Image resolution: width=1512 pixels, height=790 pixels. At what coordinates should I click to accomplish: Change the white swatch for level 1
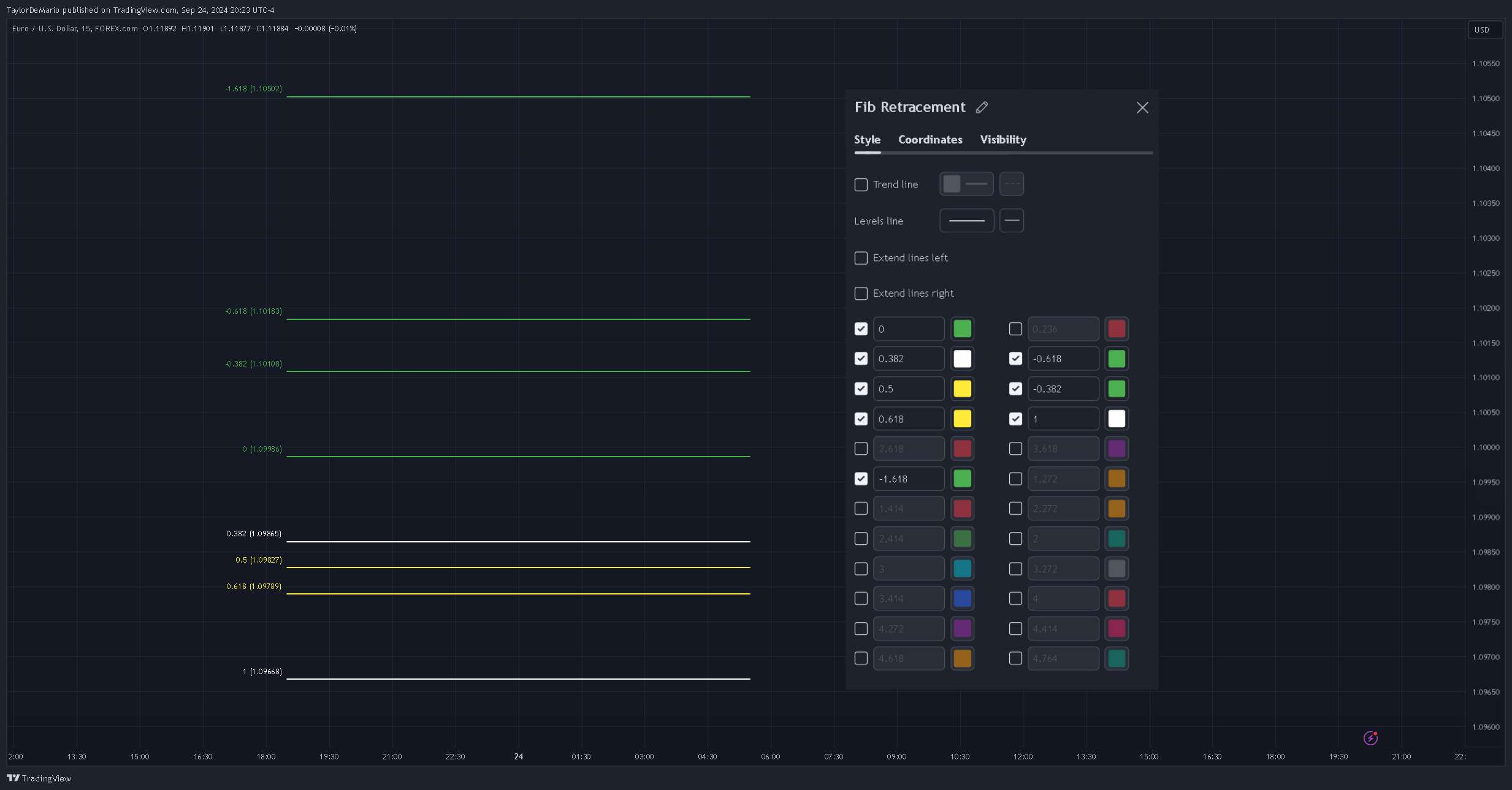point(1117,419)
